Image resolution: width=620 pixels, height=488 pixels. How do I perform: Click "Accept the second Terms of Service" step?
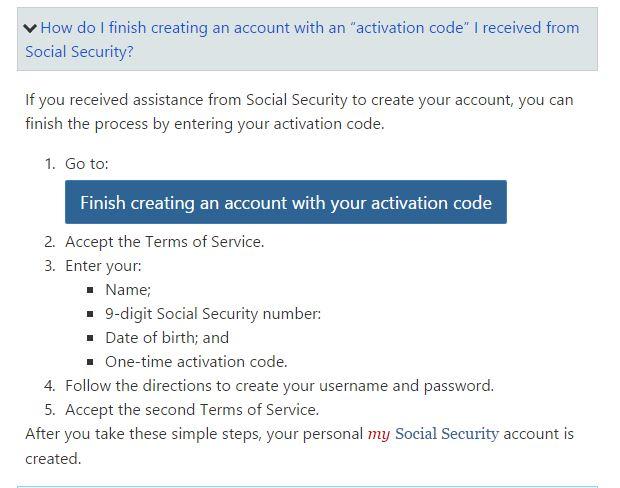click(x=192, y=410)
